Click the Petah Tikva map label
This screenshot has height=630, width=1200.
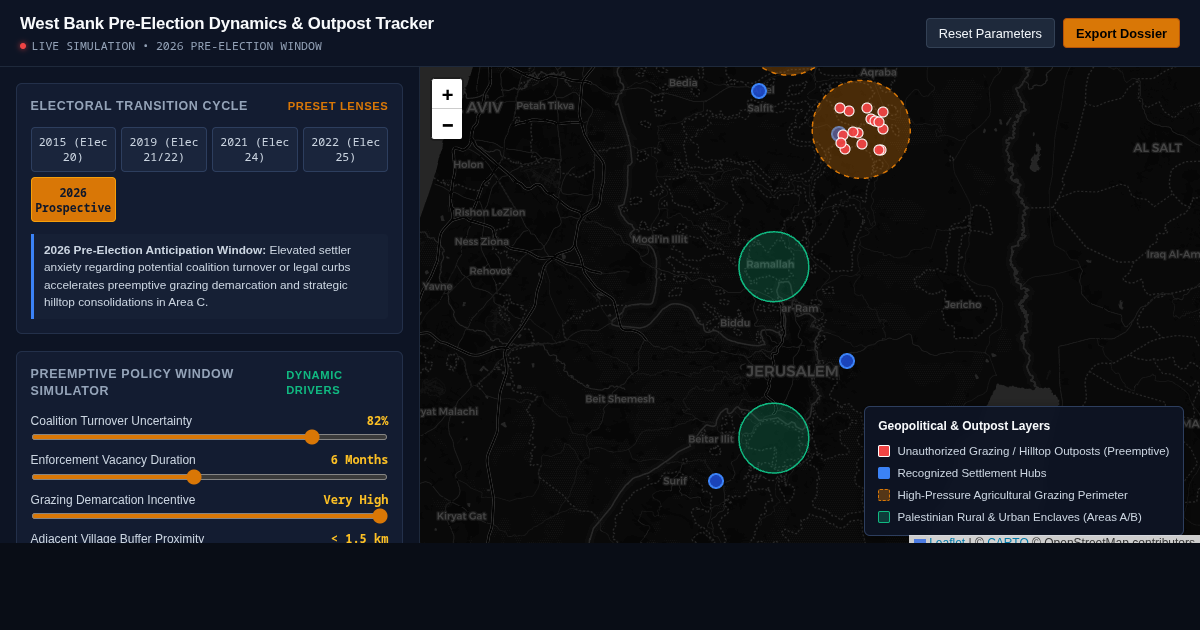tap(545, 106)
